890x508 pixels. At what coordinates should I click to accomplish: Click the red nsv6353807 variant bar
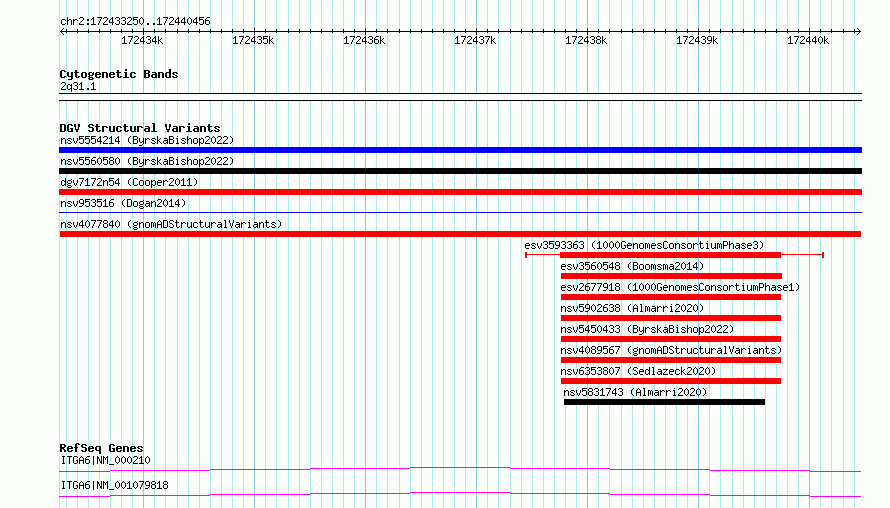click(x=671, y=381)
